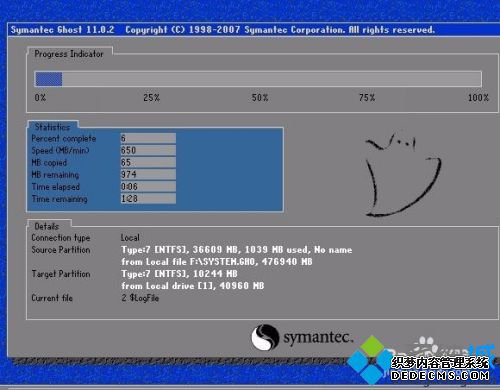Click the Speed (MB/min) label
Viewport: 500px width, 390px height.
click(x=60, y=150)
